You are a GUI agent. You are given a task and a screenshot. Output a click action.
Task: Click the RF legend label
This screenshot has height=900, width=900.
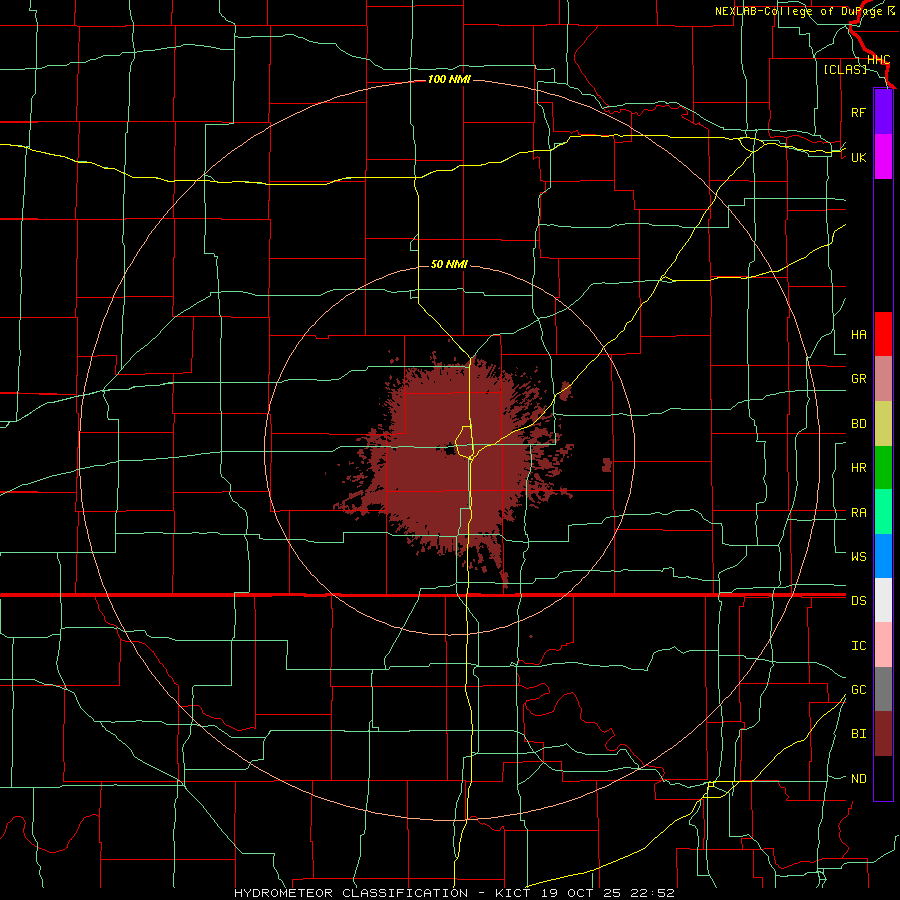pos(858,112)
